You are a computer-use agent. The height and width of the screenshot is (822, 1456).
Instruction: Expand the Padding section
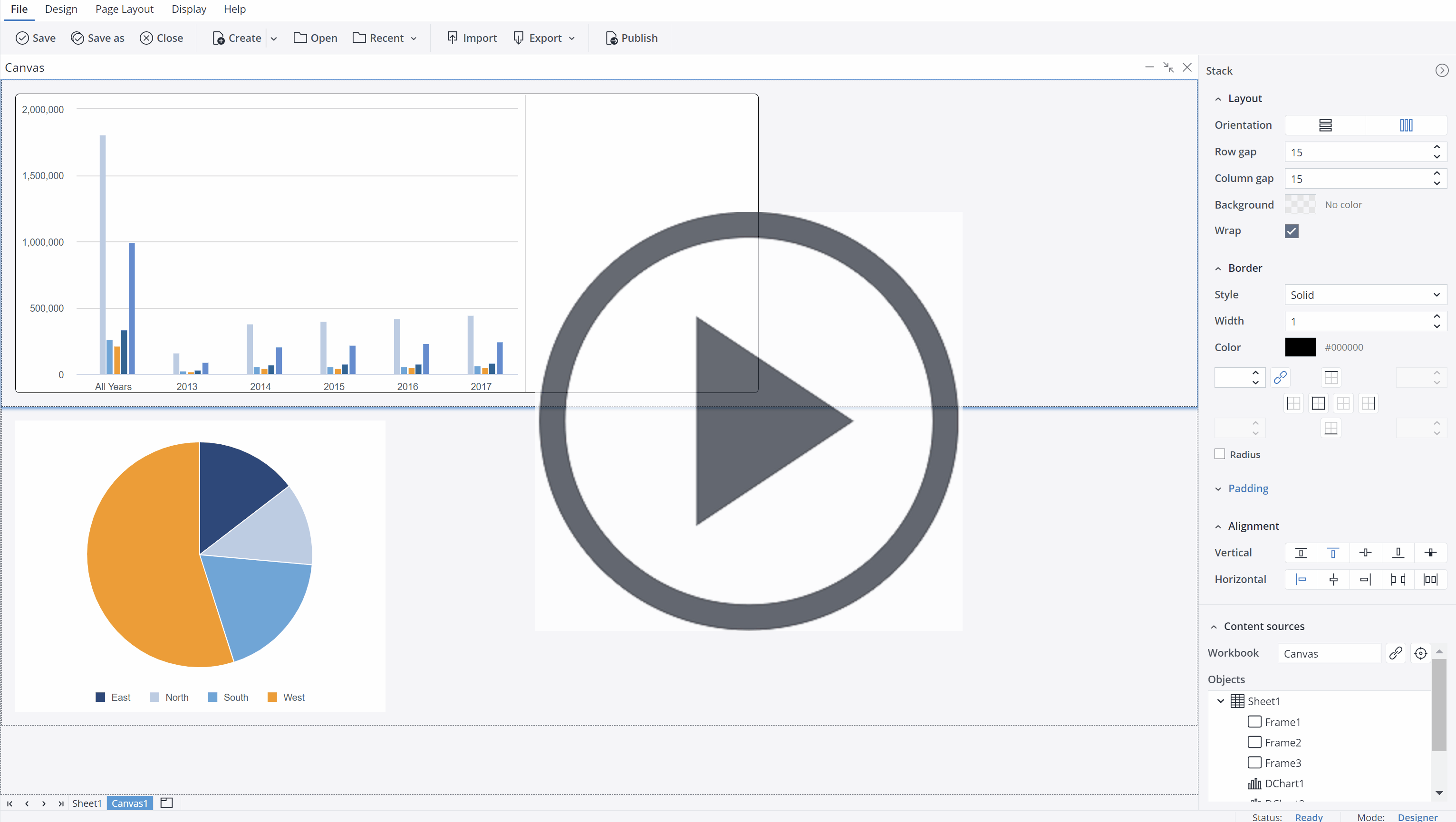(x=1218, y=488)
